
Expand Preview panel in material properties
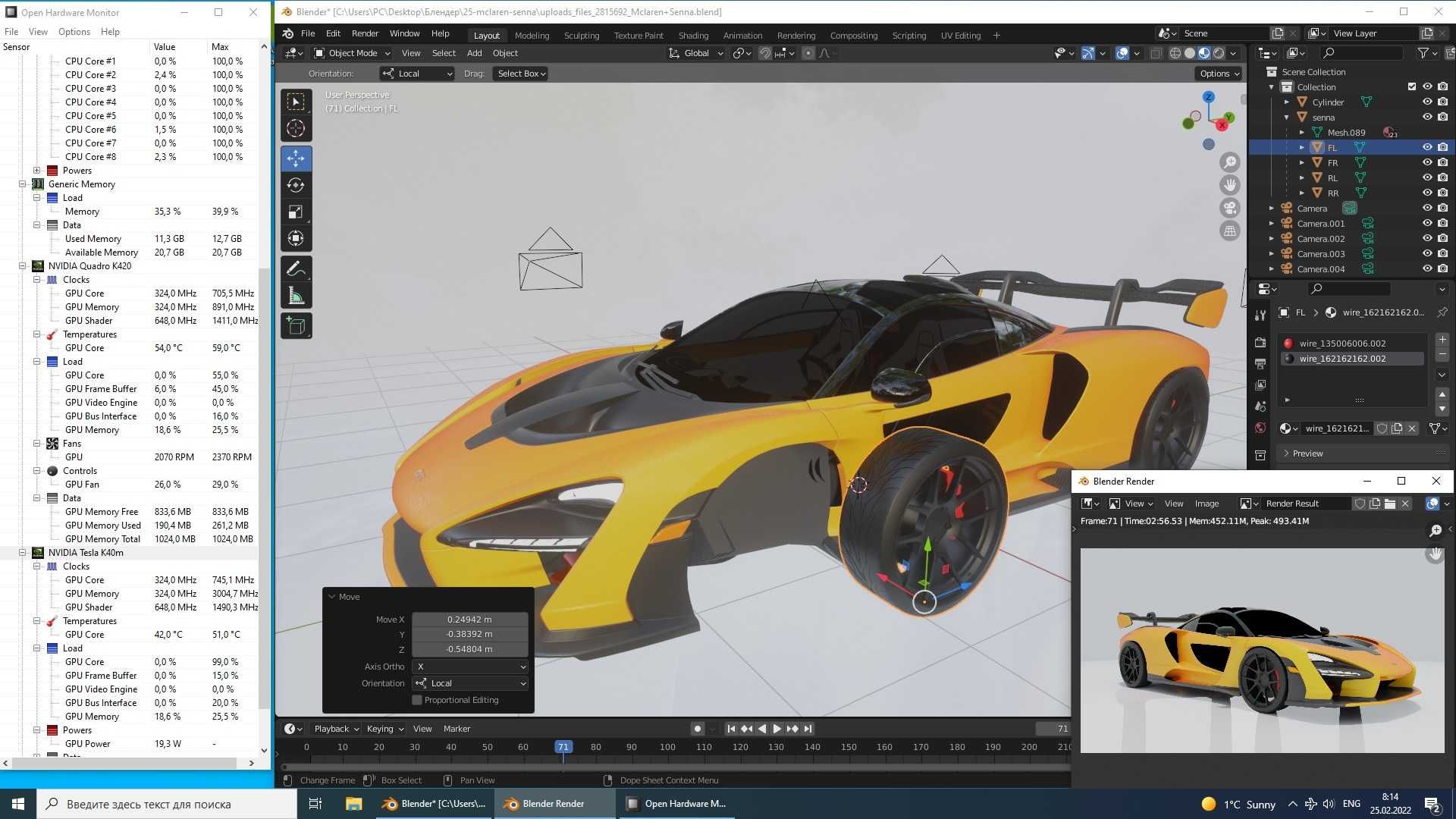coord(1307,453)
